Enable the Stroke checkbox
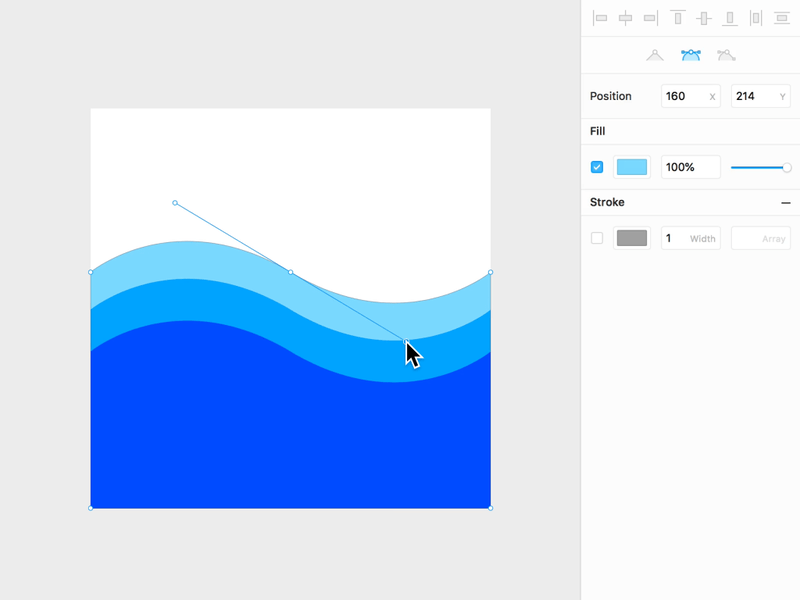 (x=597, y=238)
